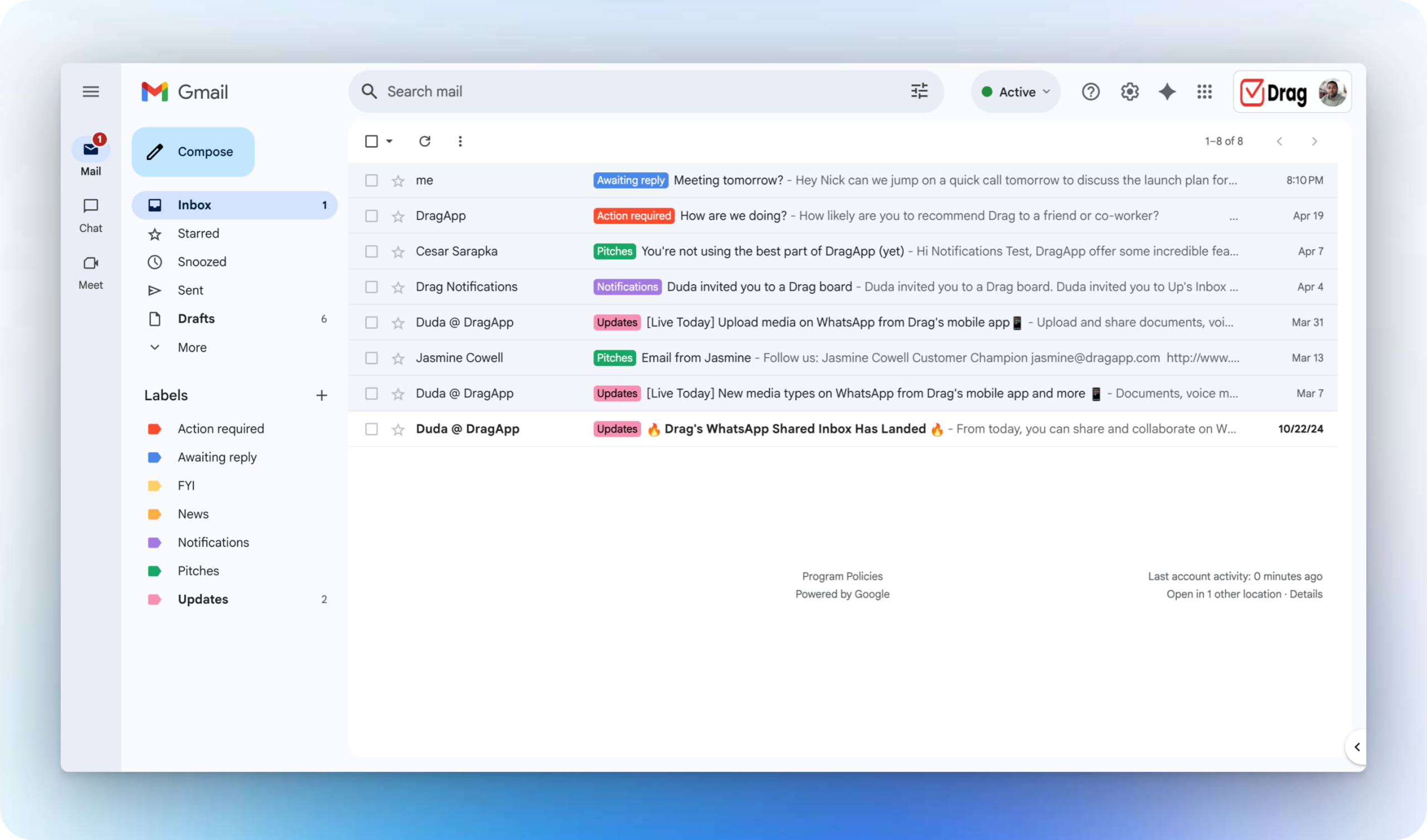This screenshot has width=1427, height=840.
Task: Open the Gmail settings gear
Action: click(x=1129, y=92)
